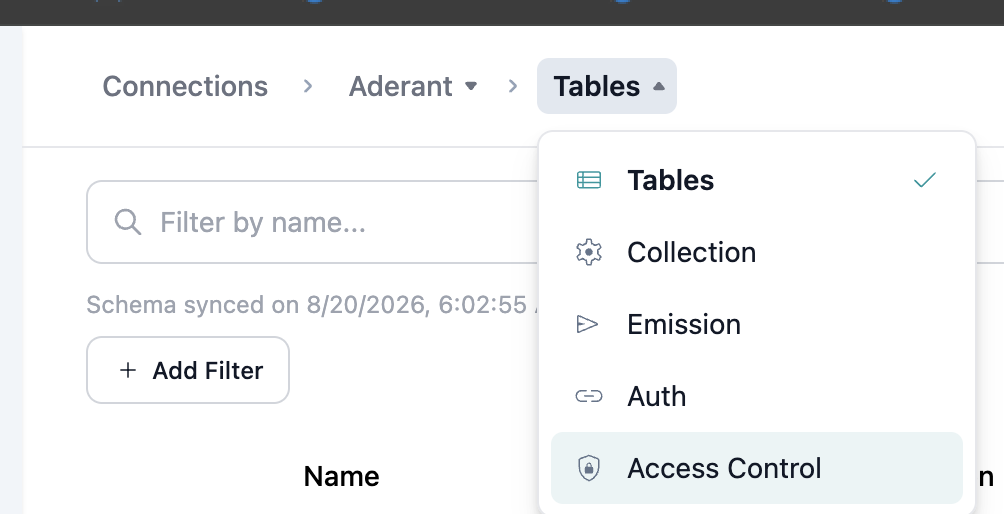This screenshot has width=1004, height=514.
Task: Choose Collection from the dropdown menu
Action: pos(757,252)
